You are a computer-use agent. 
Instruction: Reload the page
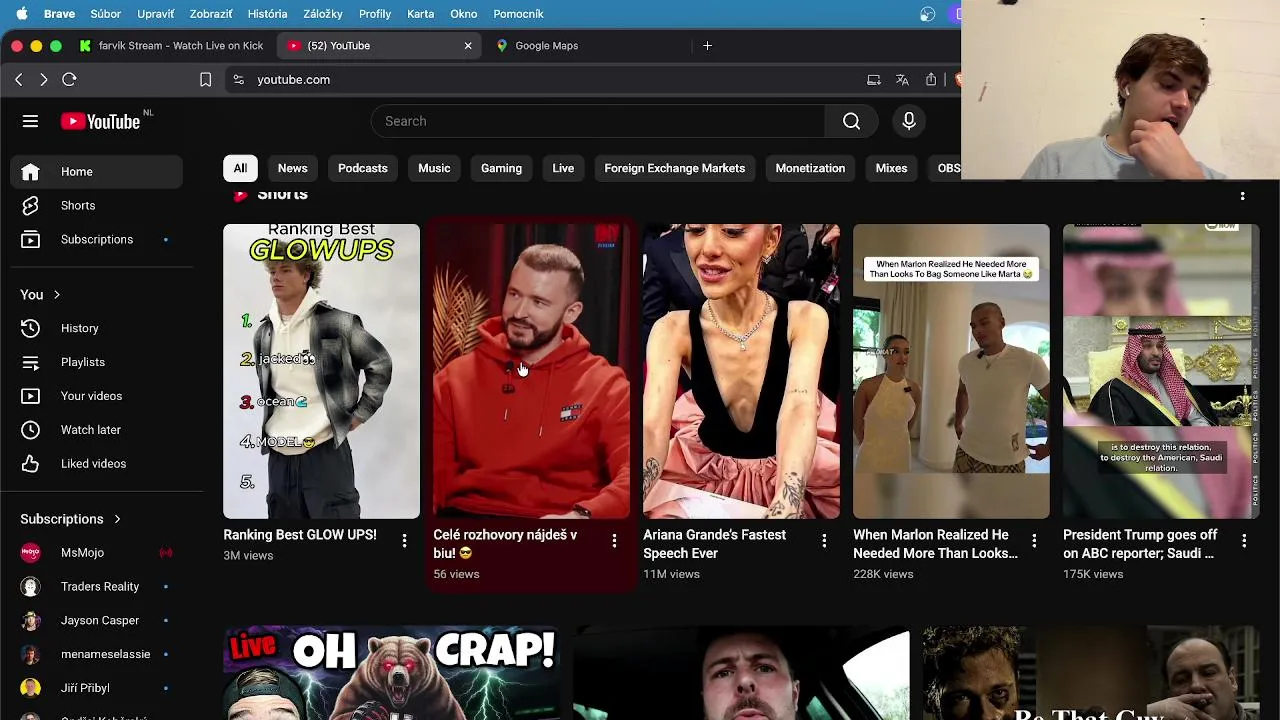[69, 79]
